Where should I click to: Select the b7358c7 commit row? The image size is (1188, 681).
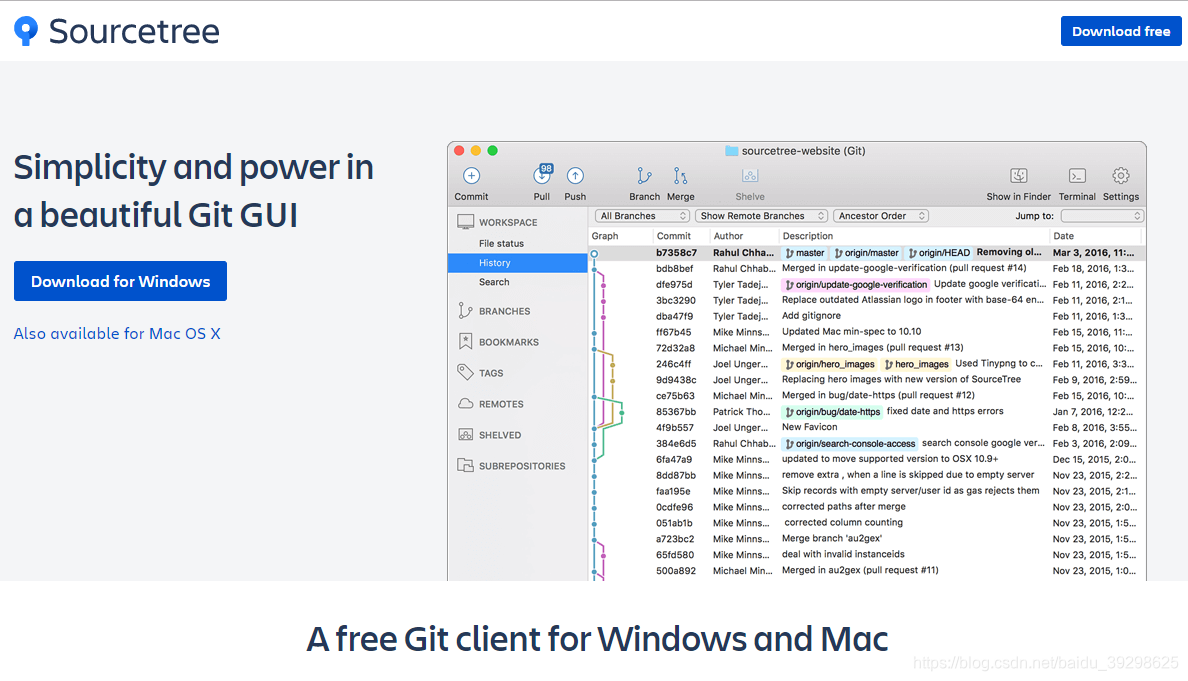point(866,252)
